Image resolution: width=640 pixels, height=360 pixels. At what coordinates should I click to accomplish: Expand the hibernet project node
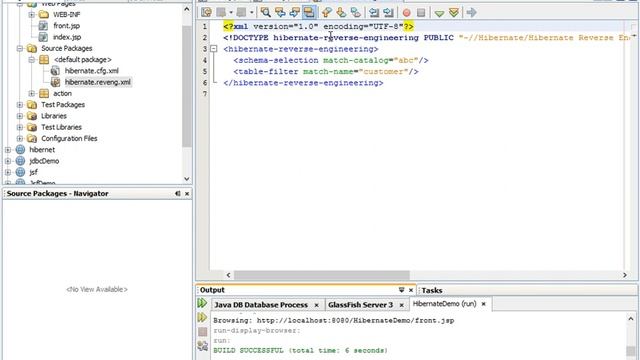point(8,150)
